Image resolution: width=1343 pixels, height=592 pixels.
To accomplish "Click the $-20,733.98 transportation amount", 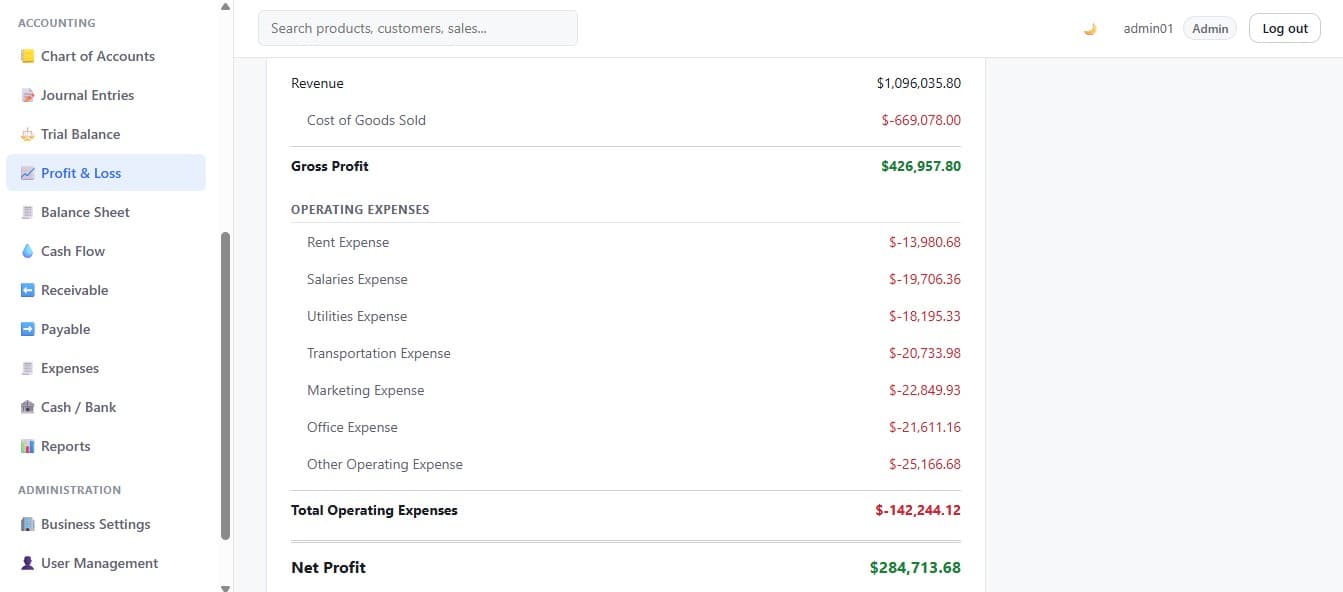I will pos(925,353).
